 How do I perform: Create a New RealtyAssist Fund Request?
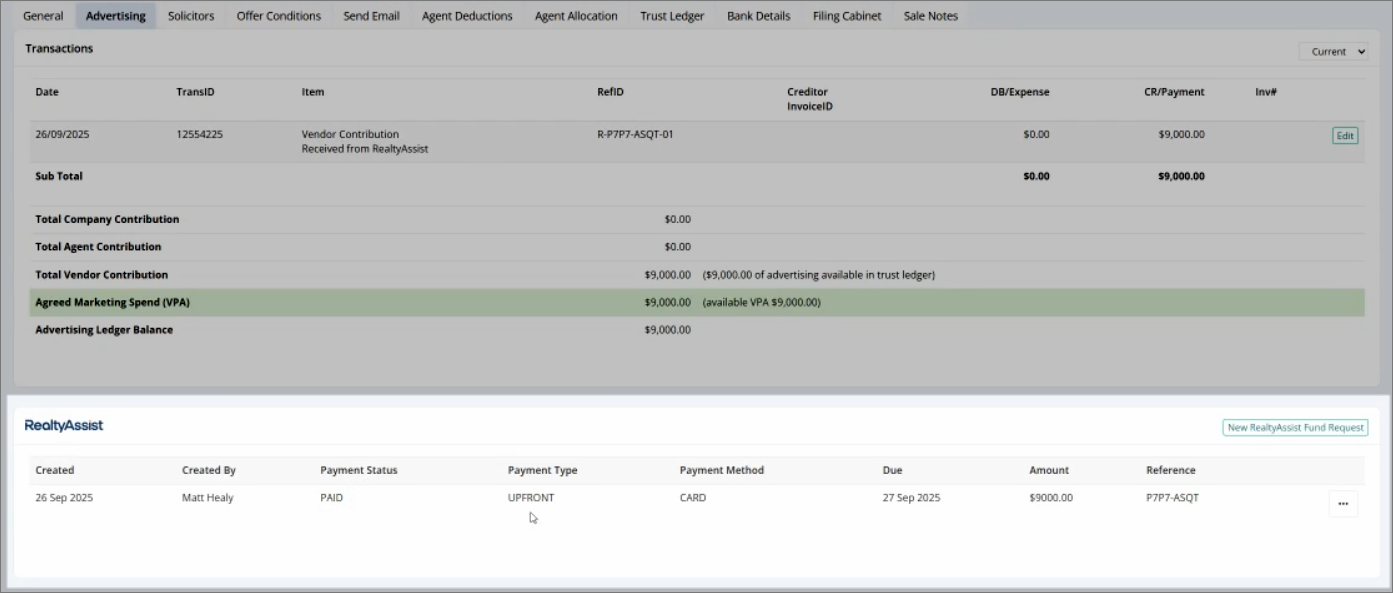coord(1295,427)
